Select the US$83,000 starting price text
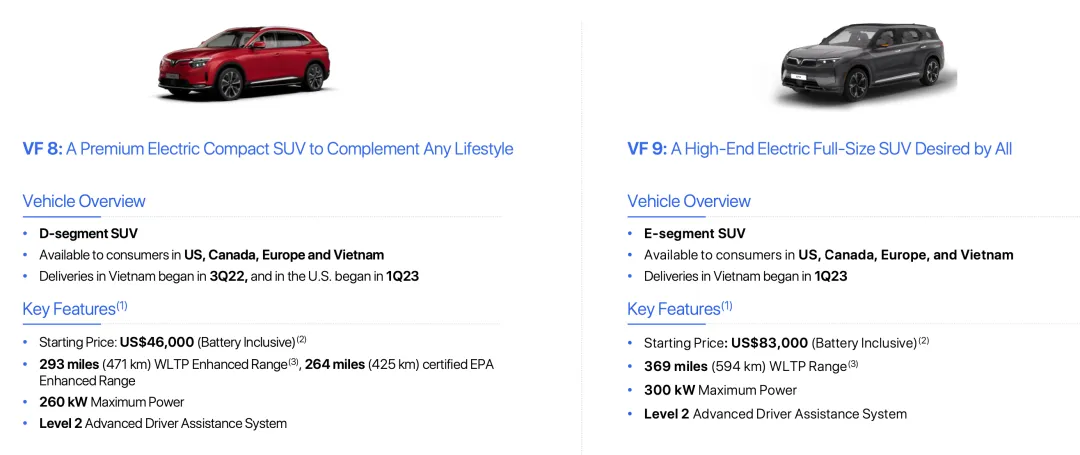Image resolution: width=1080 pixels, height=455 pixels. (769, 342)
